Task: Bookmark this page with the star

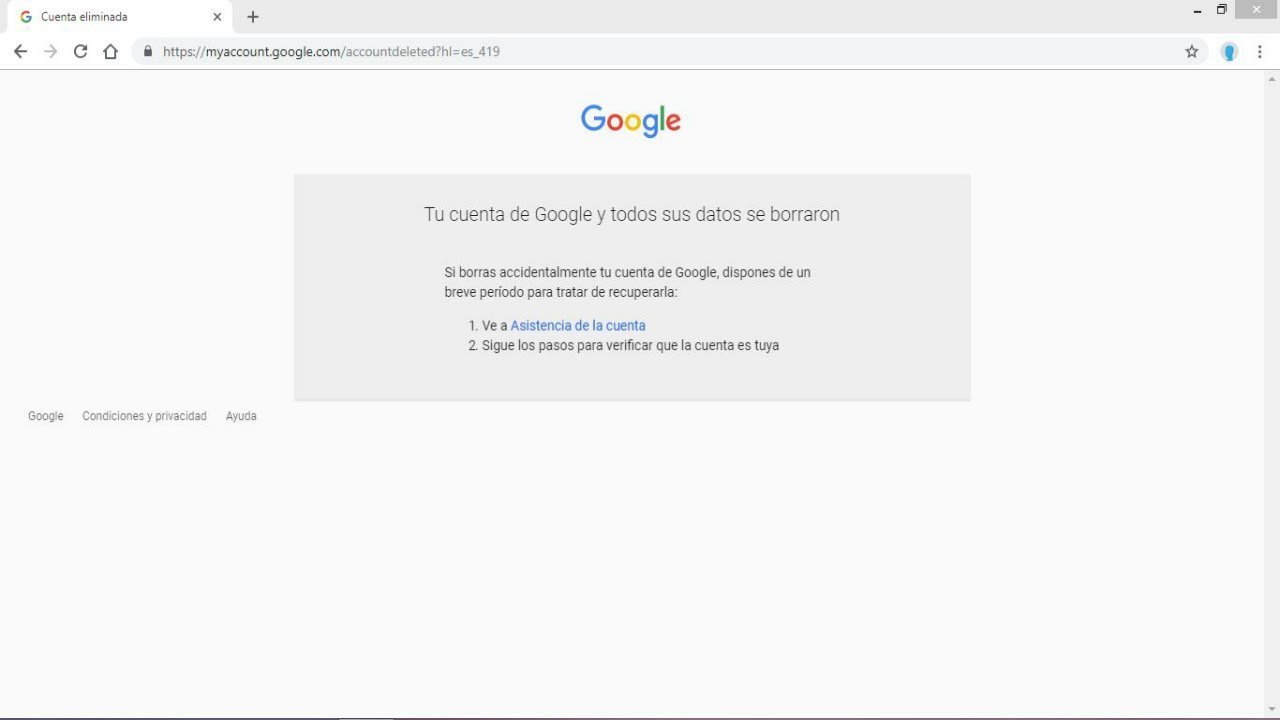Action: point(1191,51)
